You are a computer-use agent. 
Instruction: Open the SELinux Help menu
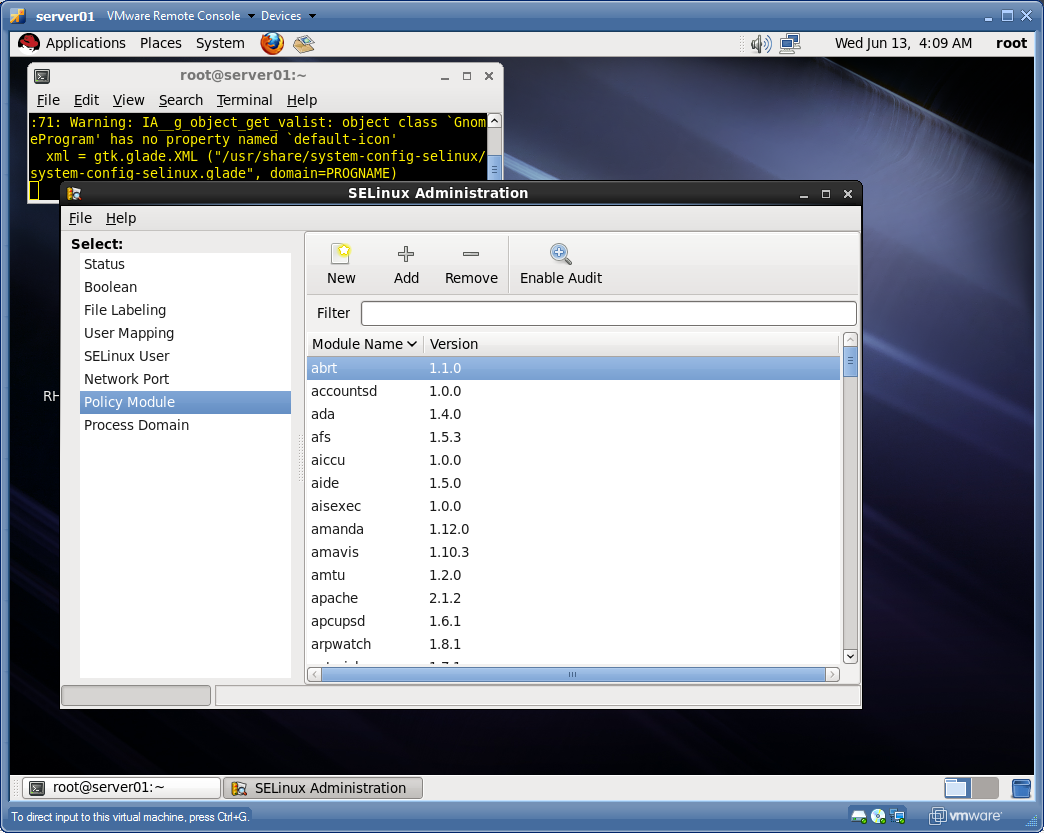coord(121,218)
